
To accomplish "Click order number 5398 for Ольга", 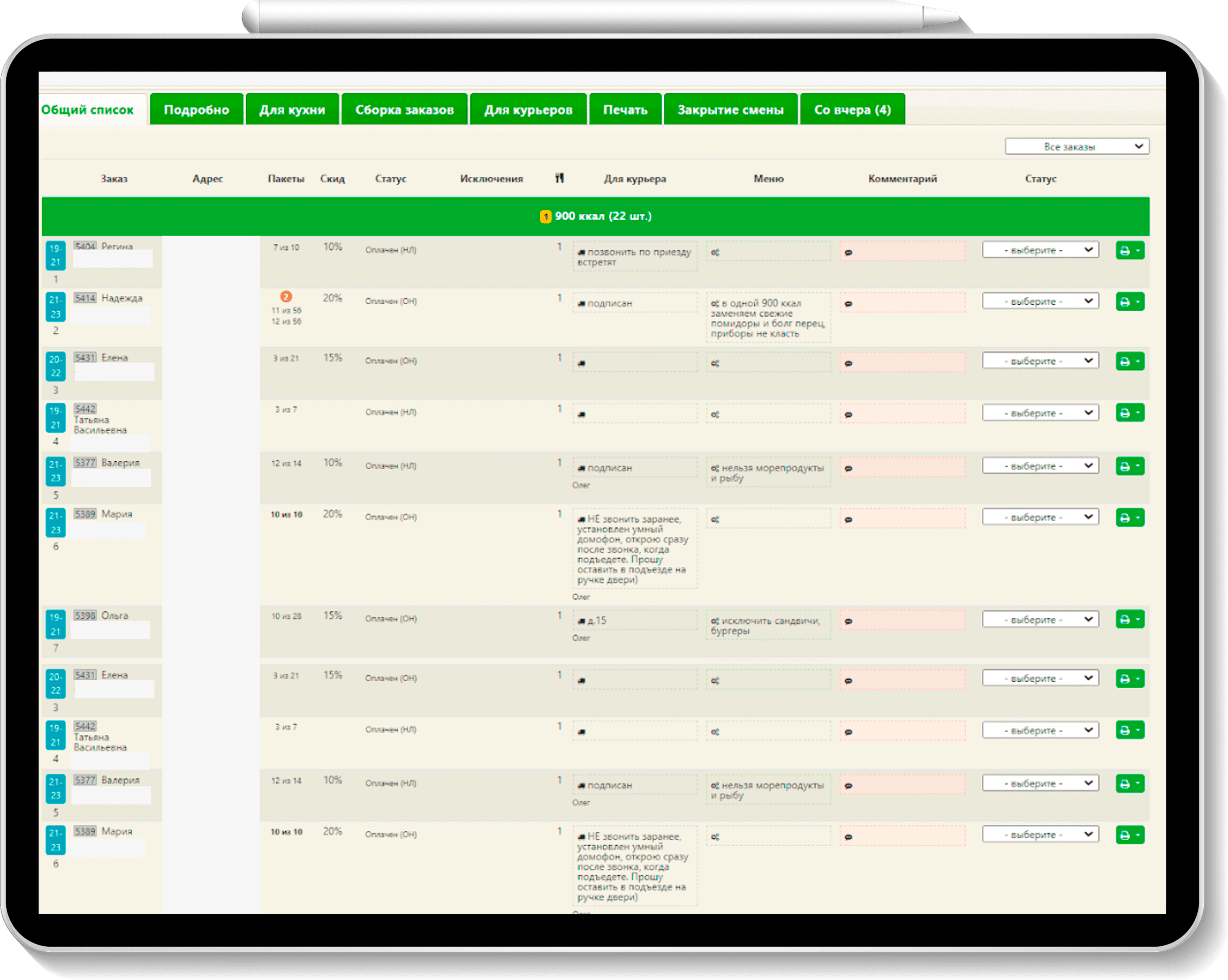I will [x=85, y=616].
